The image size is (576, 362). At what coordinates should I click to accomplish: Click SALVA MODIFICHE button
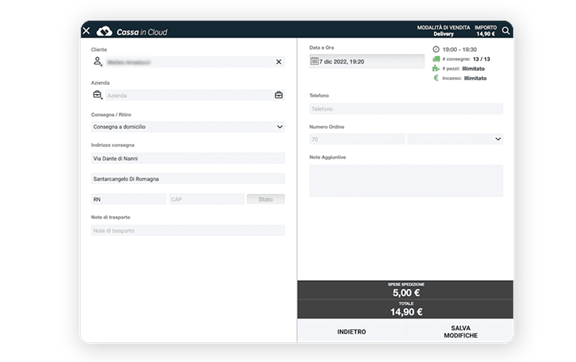point(460,331)
